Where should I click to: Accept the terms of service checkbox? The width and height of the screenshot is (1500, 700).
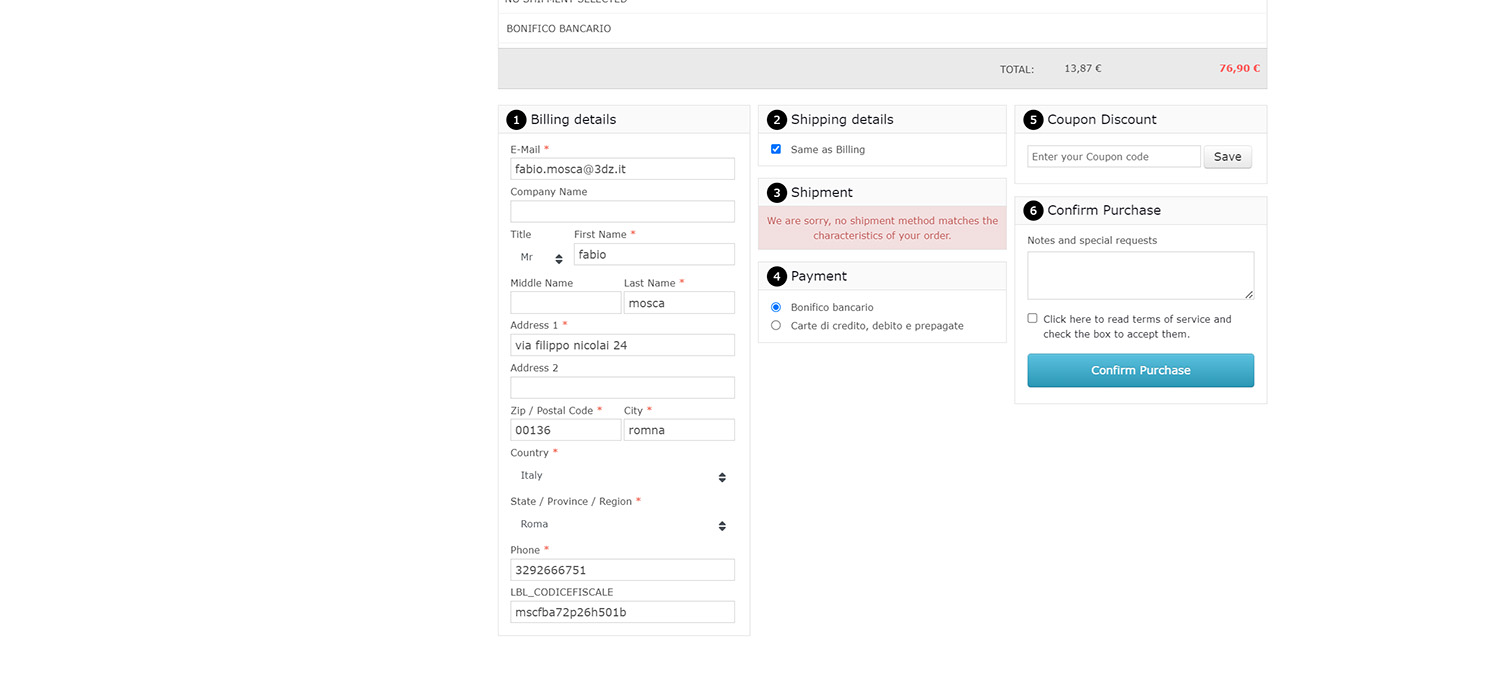click(1033, 318)
